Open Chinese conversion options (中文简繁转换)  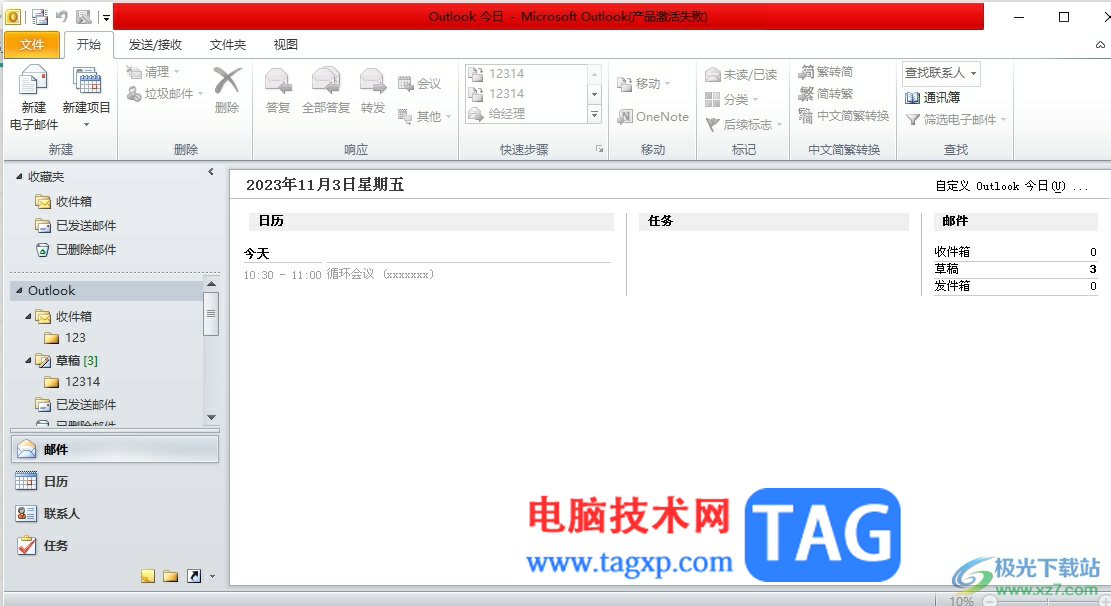pos(843,116)
